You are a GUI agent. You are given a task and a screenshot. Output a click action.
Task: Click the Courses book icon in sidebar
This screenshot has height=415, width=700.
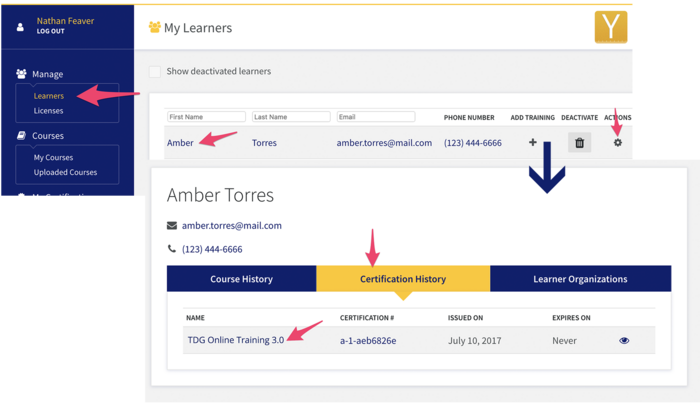coord(21,135)
